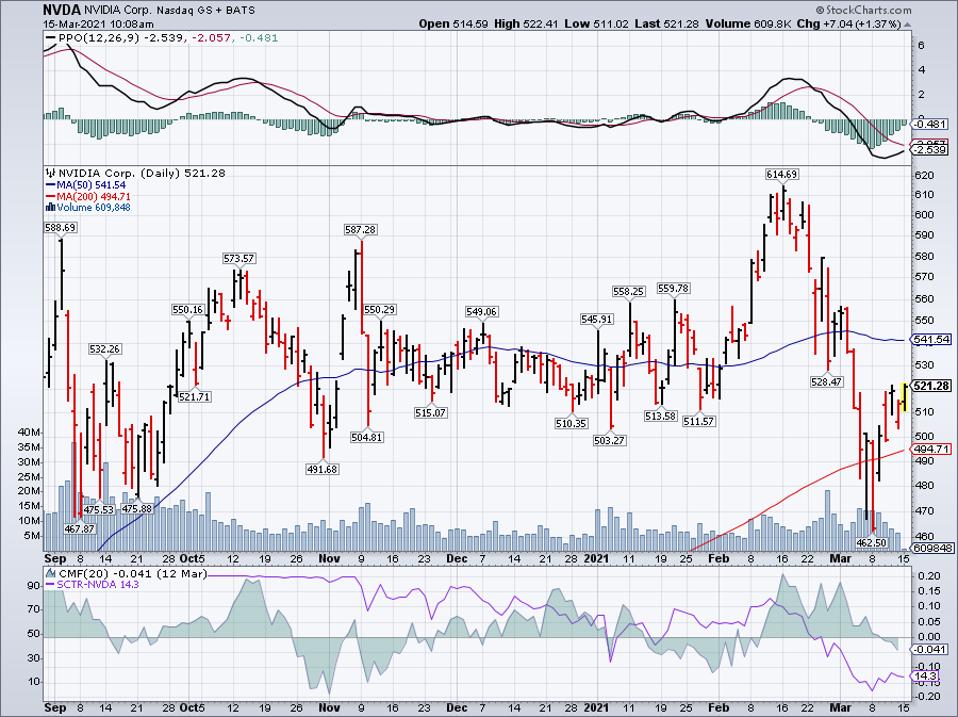This screenshot has width=958, height=717.
Task: Click the 587.28 high label in November
Action: coord(360,230)
